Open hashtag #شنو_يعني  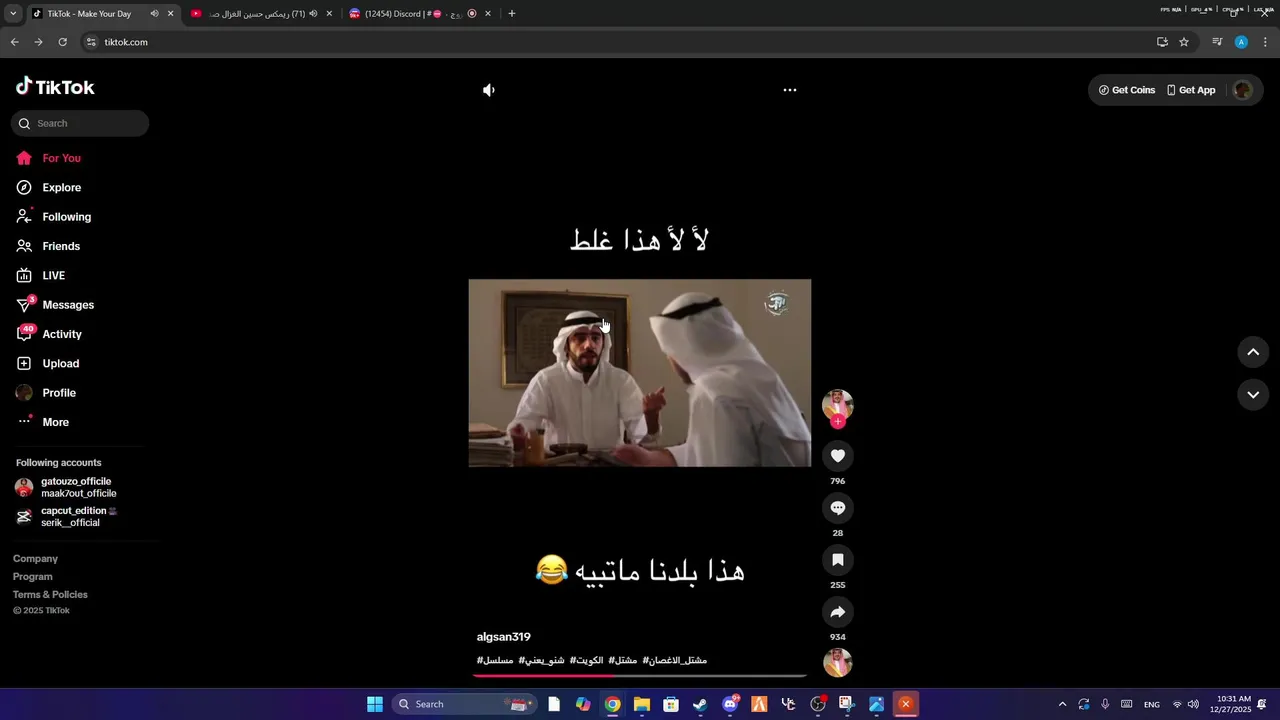click(542, 660)
